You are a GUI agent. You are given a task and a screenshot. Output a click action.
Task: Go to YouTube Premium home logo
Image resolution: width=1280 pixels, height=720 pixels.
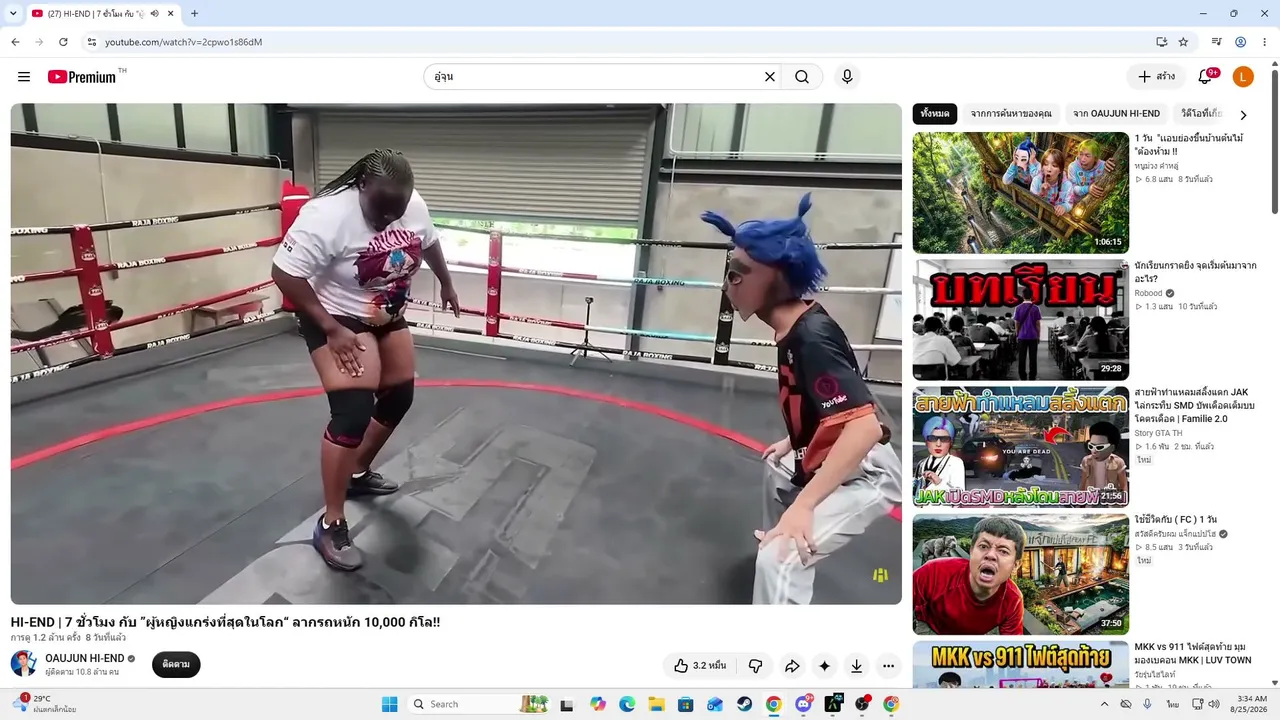click(82, 77)
